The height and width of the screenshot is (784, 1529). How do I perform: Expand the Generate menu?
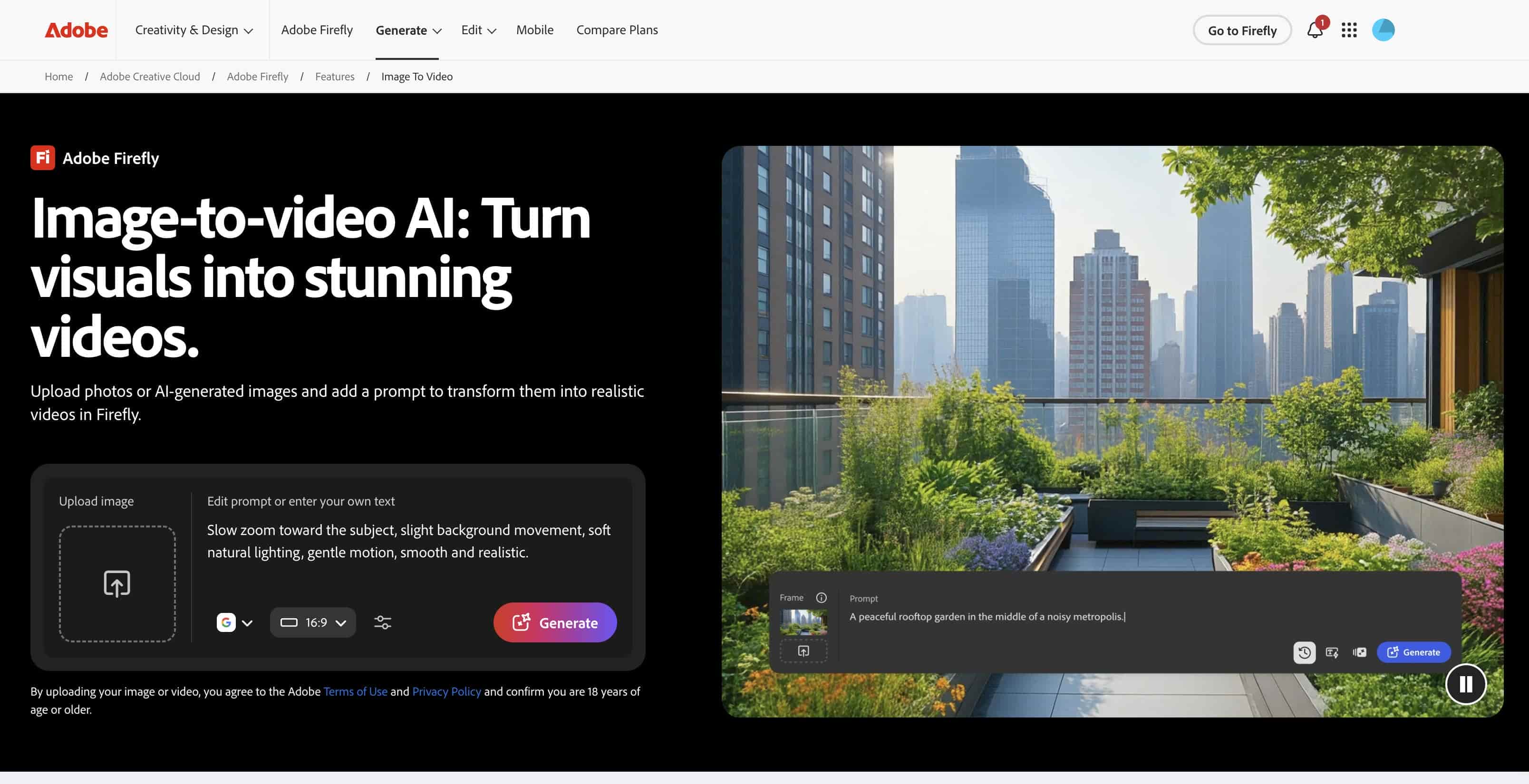pos(408,30)
